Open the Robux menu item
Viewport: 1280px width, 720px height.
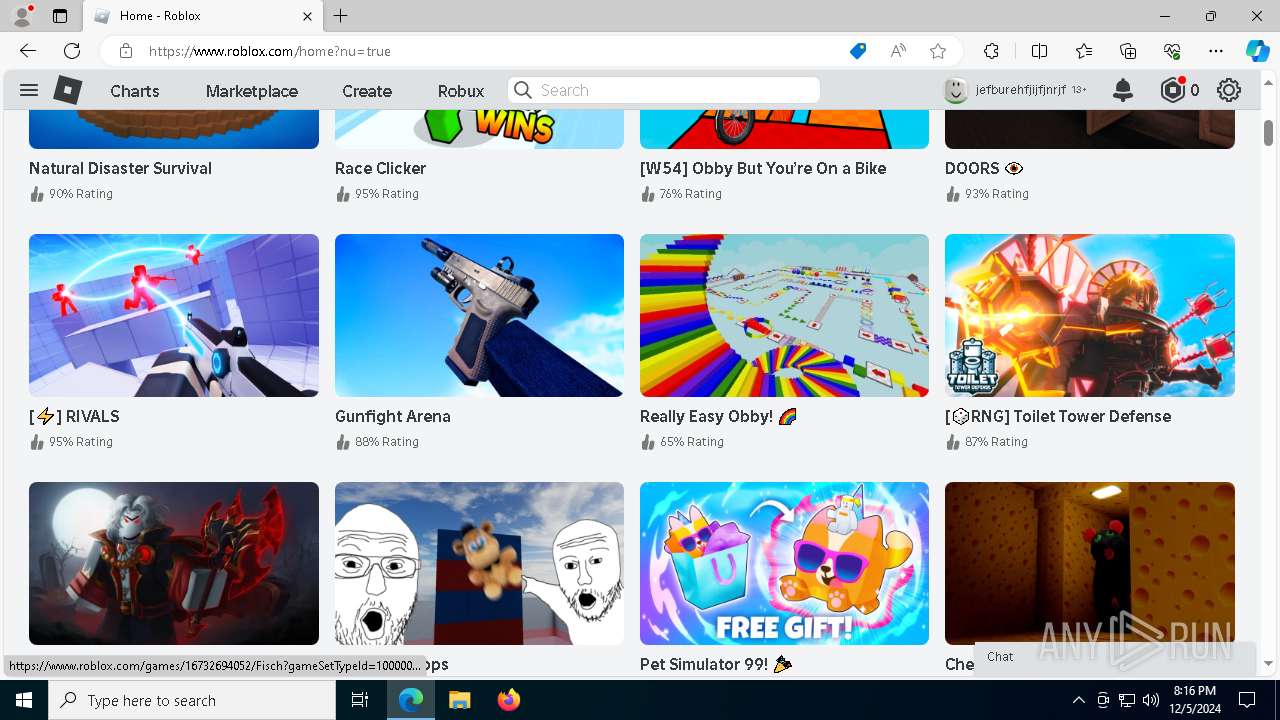(461, 91)
